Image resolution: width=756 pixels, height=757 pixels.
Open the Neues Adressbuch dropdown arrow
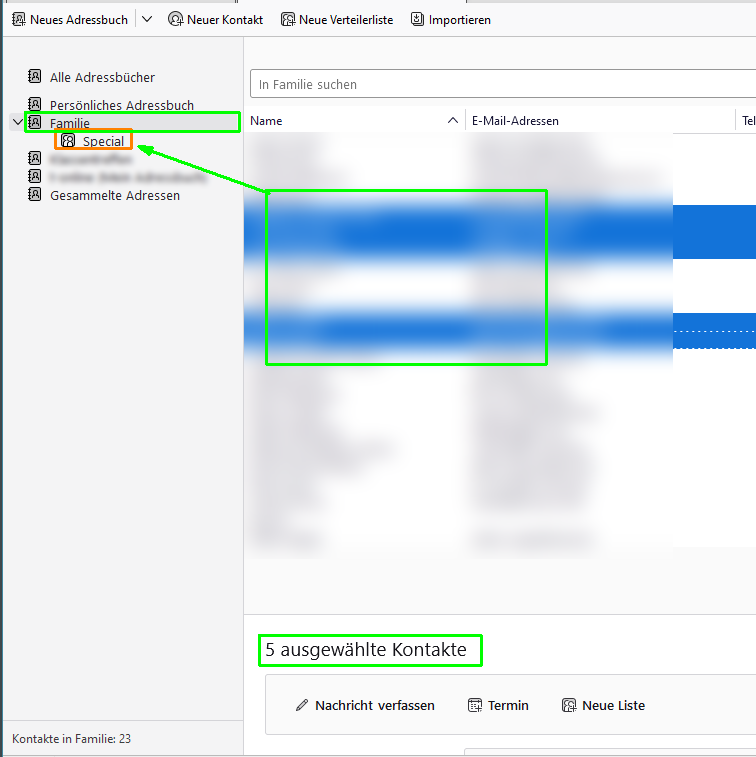(147, 20)
